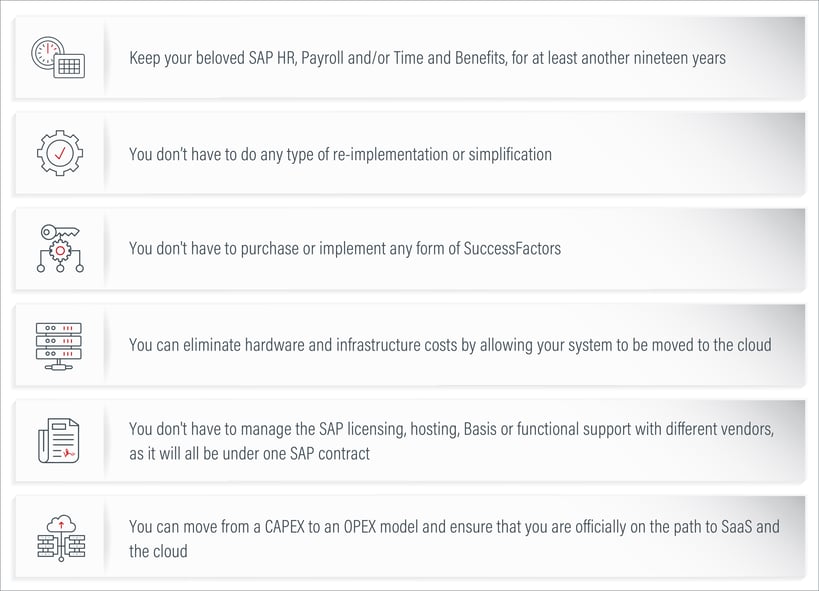This screenshot has width=819, height=591.
Task: Click the clock and calendar icon
Action: click(x=58, y=57)
